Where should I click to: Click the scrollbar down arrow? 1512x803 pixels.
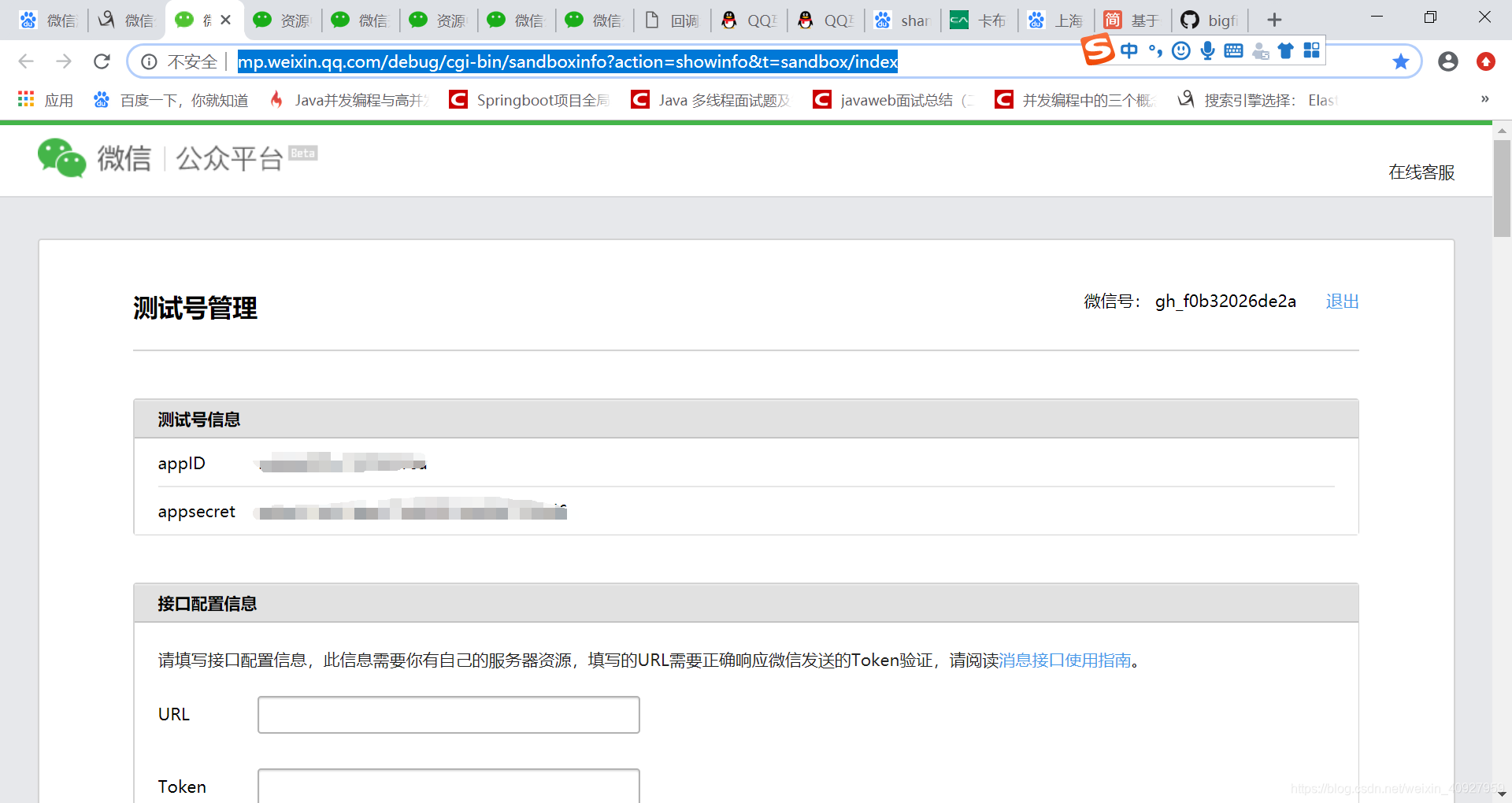coord(1502,794)
